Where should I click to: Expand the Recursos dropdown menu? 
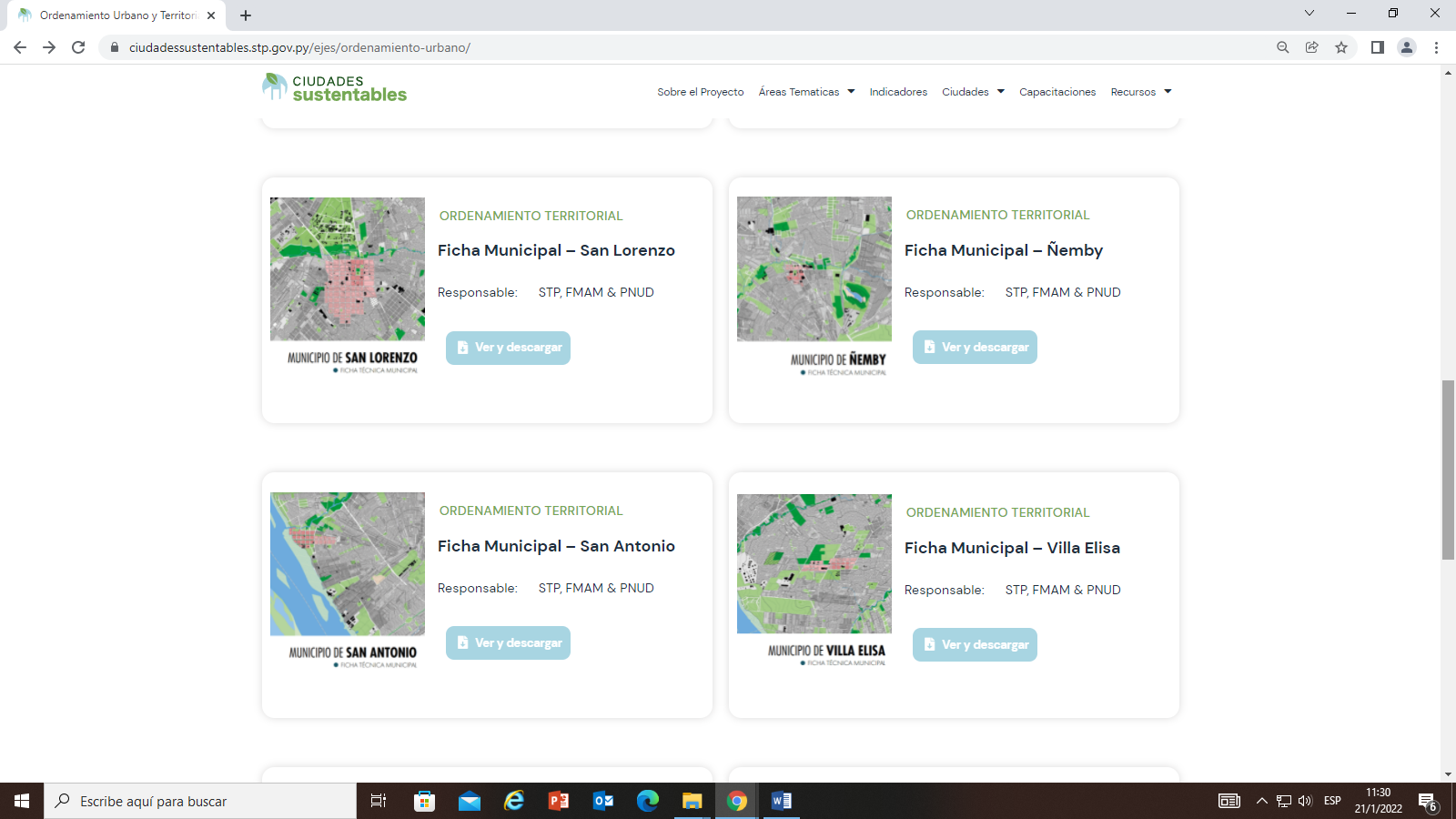point(1140,92)
